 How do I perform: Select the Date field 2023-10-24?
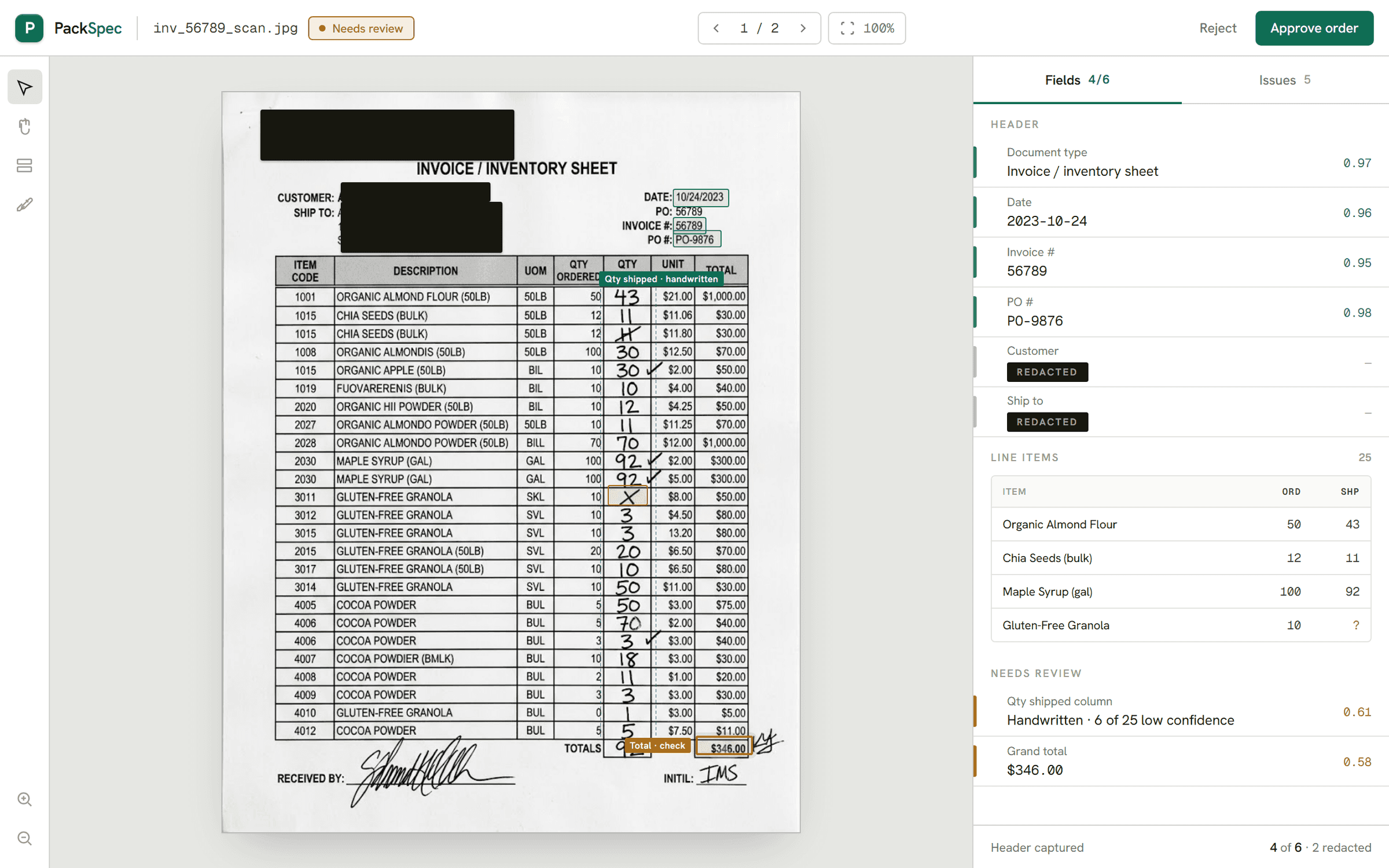click(1181, 212)
